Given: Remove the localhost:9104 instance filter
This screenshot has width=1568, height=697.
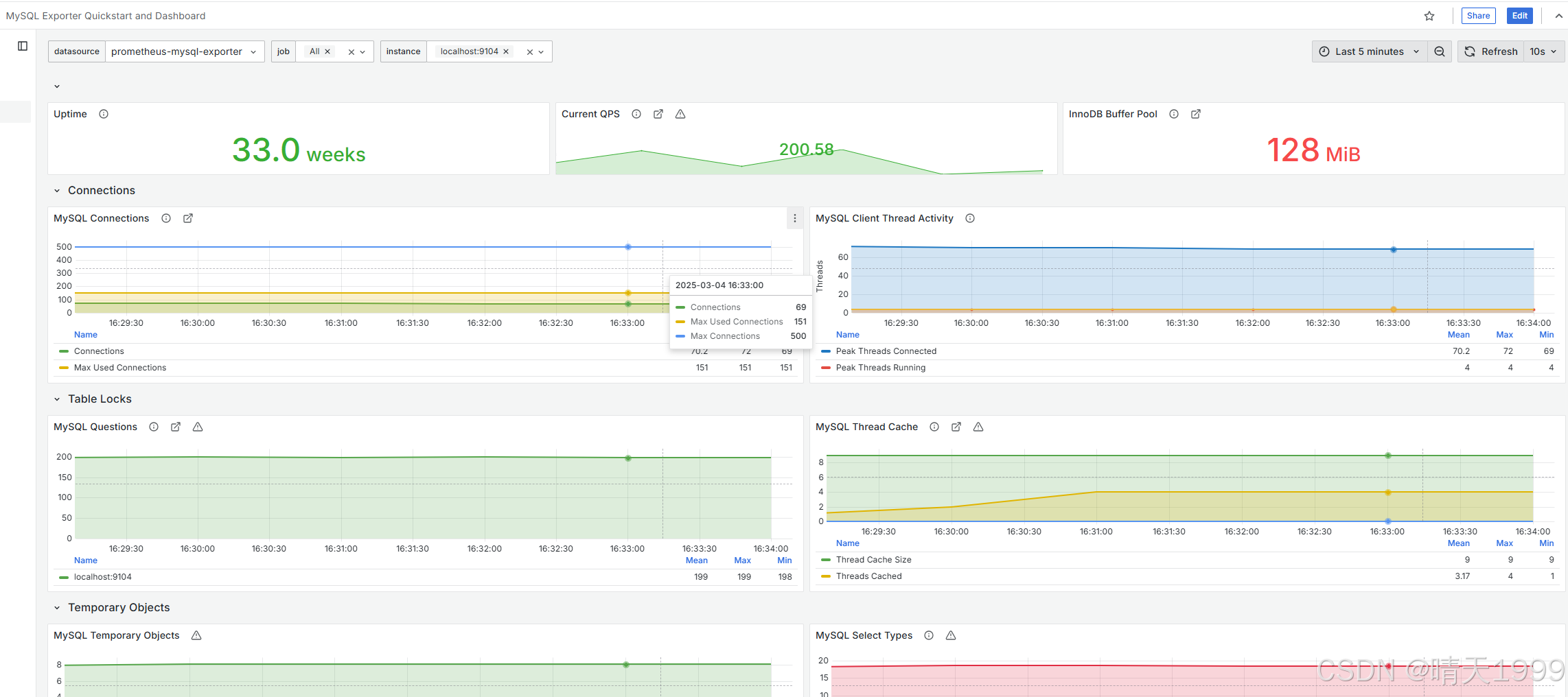Looking at the screenshot, I should click(506, 51).
